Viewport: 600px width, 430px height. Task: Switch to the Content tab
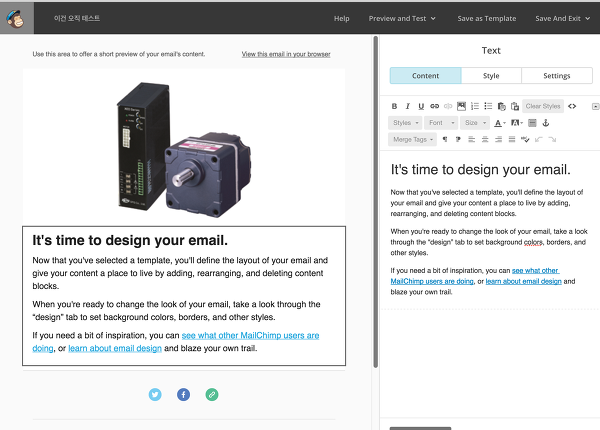426,76
